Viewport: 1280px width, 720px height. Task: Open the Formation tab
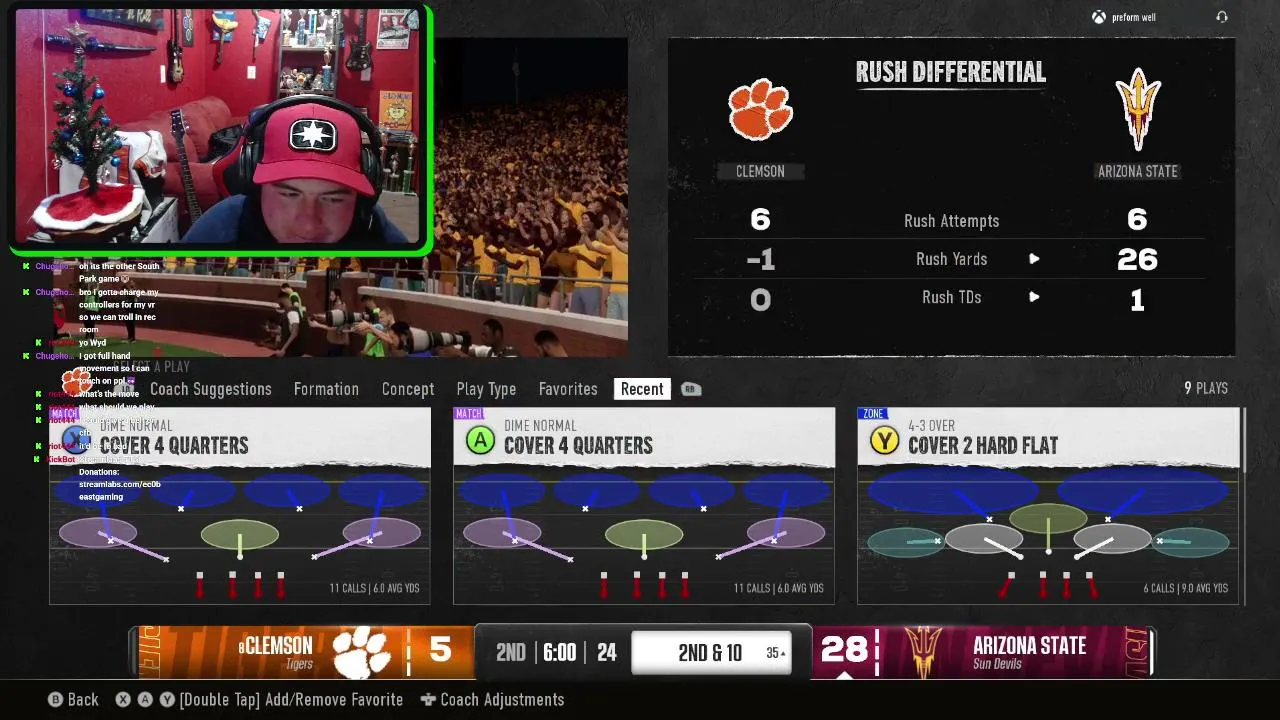[x=326, y=389]
